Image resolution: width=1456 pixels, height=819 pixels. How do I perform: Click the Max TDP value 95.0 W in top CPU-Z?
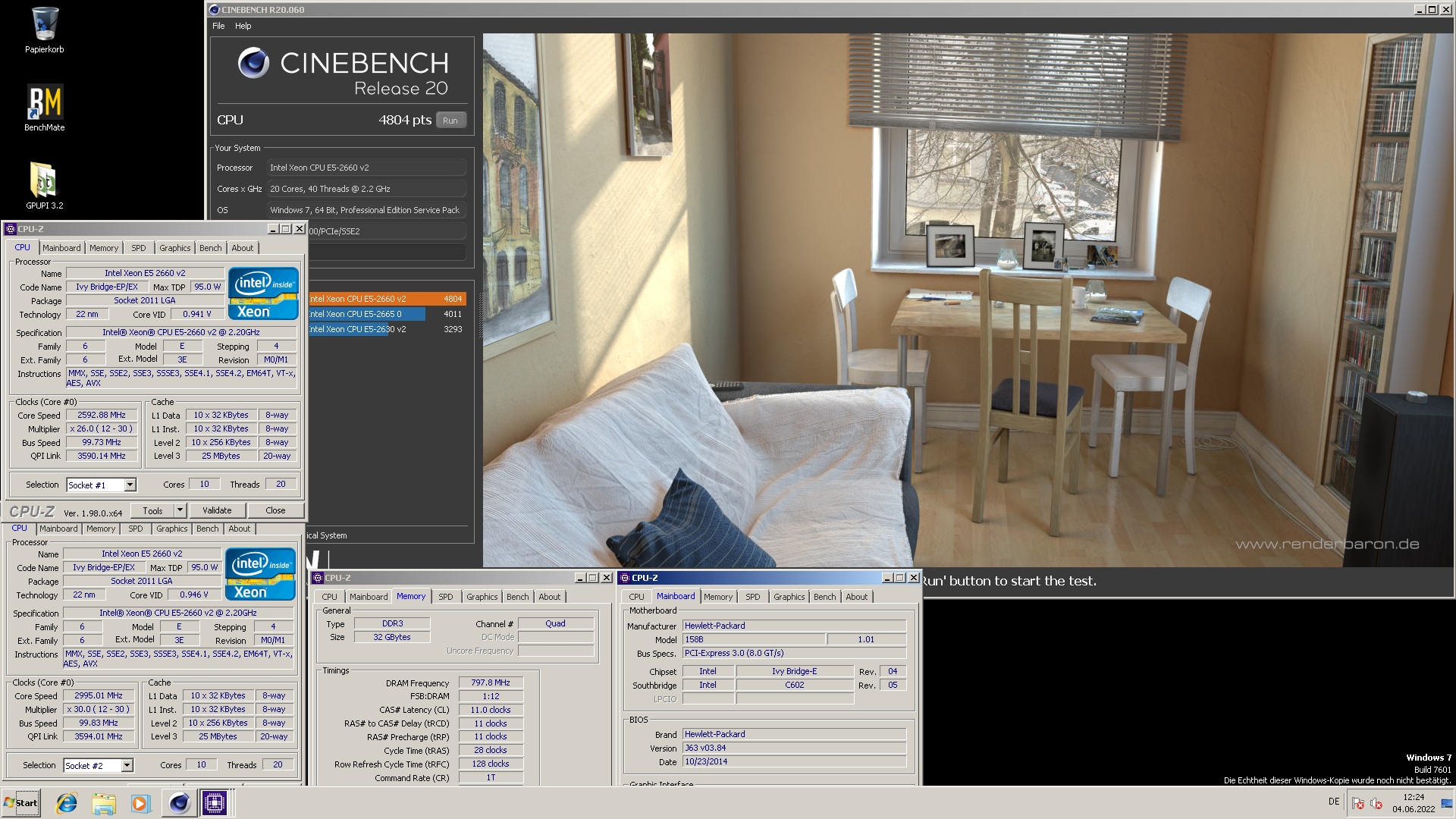(x=207, y=287)
